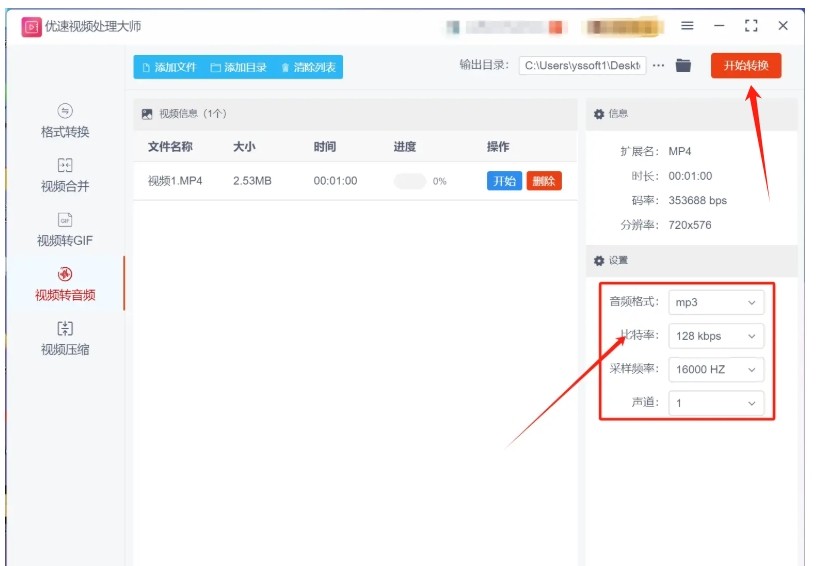Click the 输出目录 path input field

[582, 66]
